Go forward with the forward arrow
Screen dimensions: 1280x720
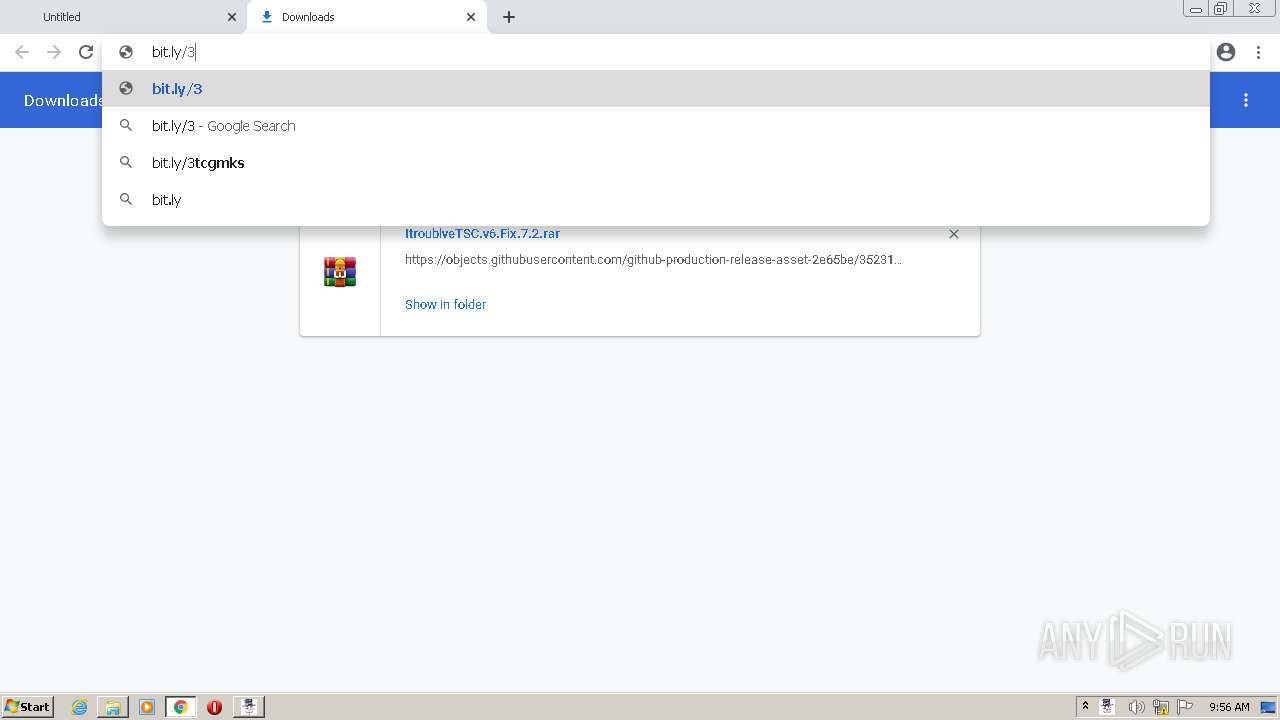pyautogui.click(x=54, y=52)
